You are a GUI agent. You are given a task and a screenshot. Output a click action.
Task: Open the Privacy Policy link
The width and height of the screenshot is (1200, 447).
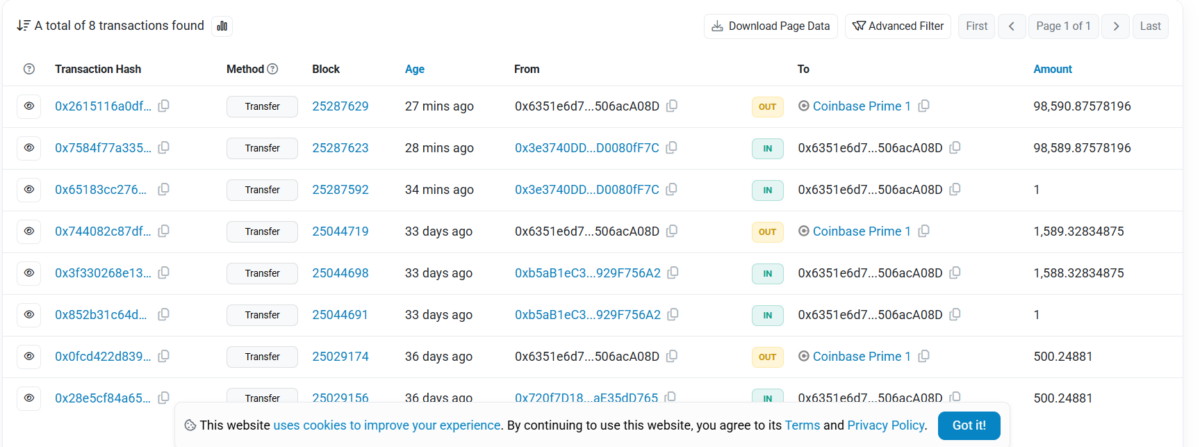886,425
